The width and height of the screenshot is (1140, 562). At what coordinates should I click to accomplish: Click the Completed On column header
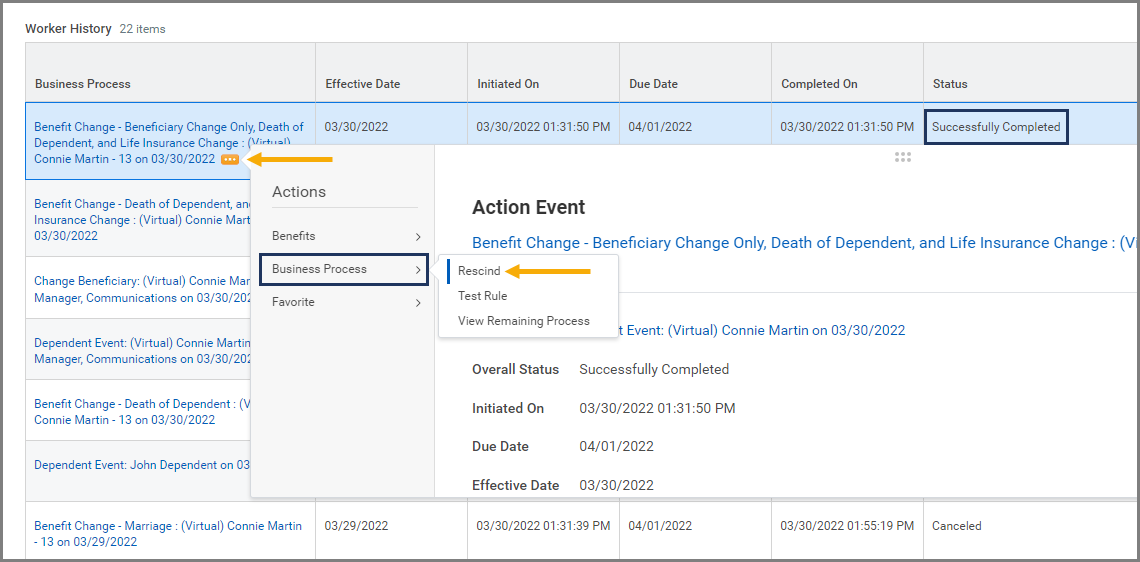(x=819, y=84)
